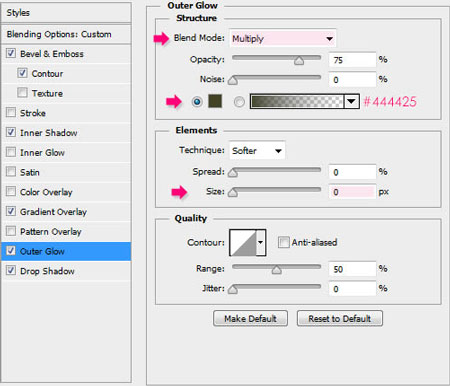Uncheck the Gradient Overlay checkbox

[11, 211]
